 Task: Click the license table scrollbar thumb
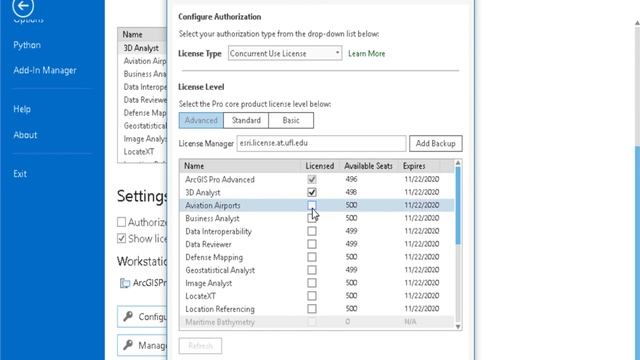click(458, 206)
